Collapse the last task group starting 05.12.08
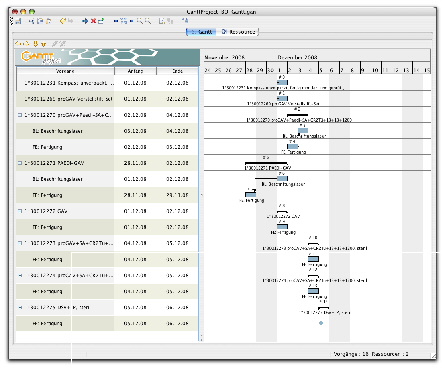The height and width of the screenshot is (371, 444). click(20, 307)
